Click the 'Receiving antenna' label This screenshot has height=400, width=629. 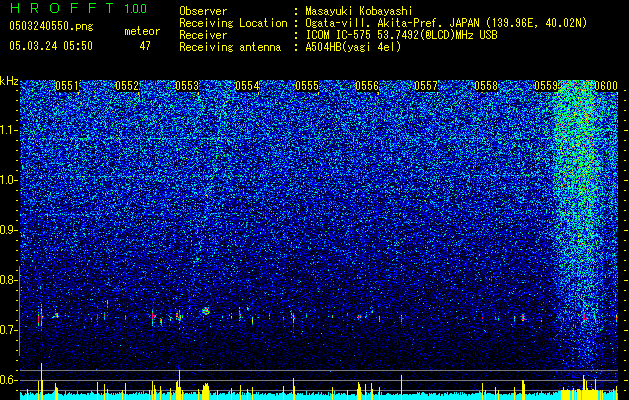click(x=230, y=47)
